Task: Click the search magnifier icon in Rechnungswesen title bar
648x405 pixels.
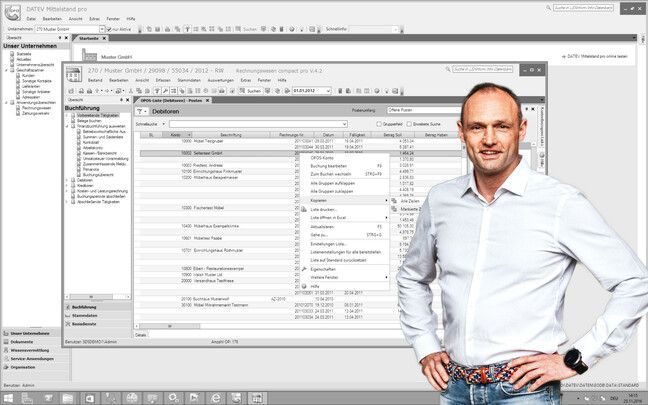Action: [x=448, y=69]
